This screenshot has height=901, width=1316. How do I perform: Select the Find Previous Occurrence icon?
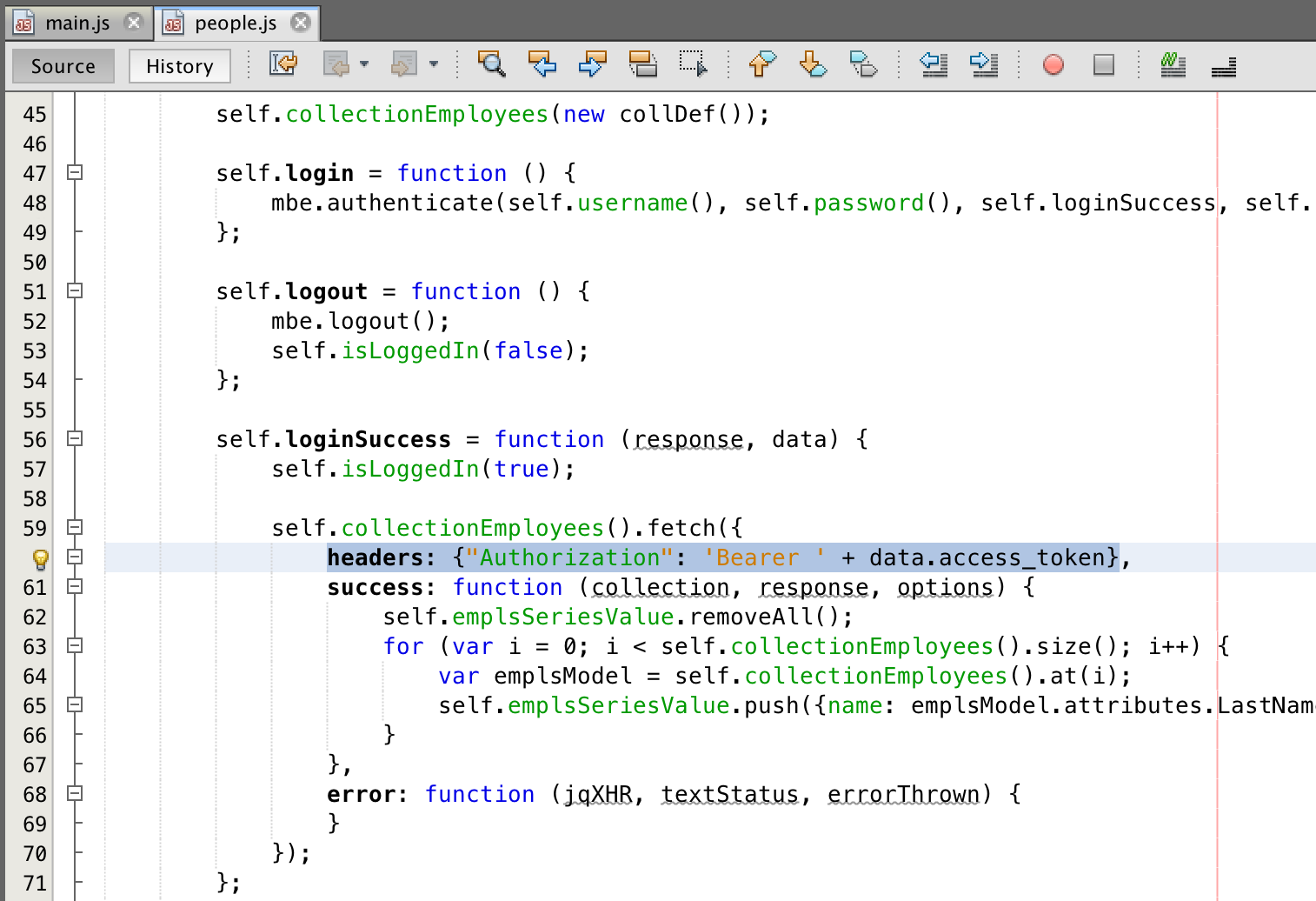(x=542, y=63)
